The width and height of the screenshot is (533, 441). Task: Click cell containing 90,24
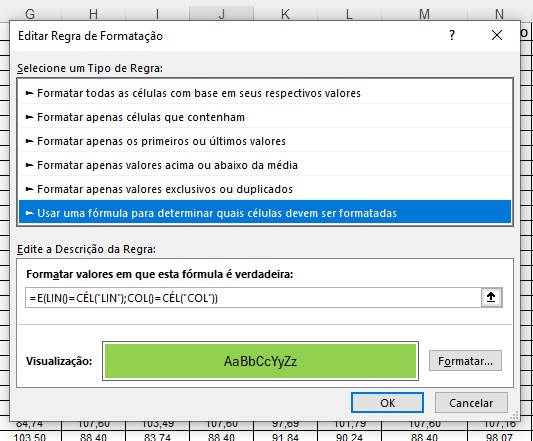[349, 436]
